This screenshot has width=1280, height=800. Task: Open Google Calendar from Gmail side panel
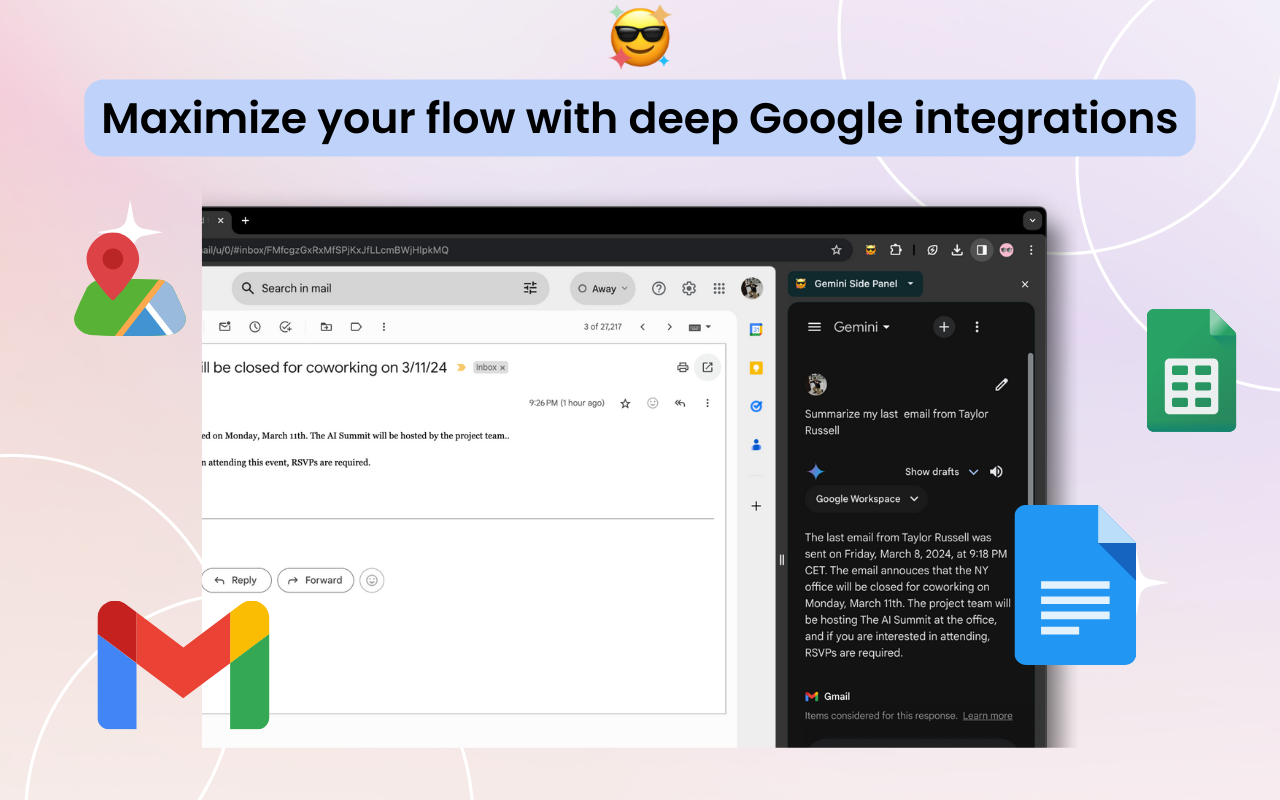click(x=756, y=329)
